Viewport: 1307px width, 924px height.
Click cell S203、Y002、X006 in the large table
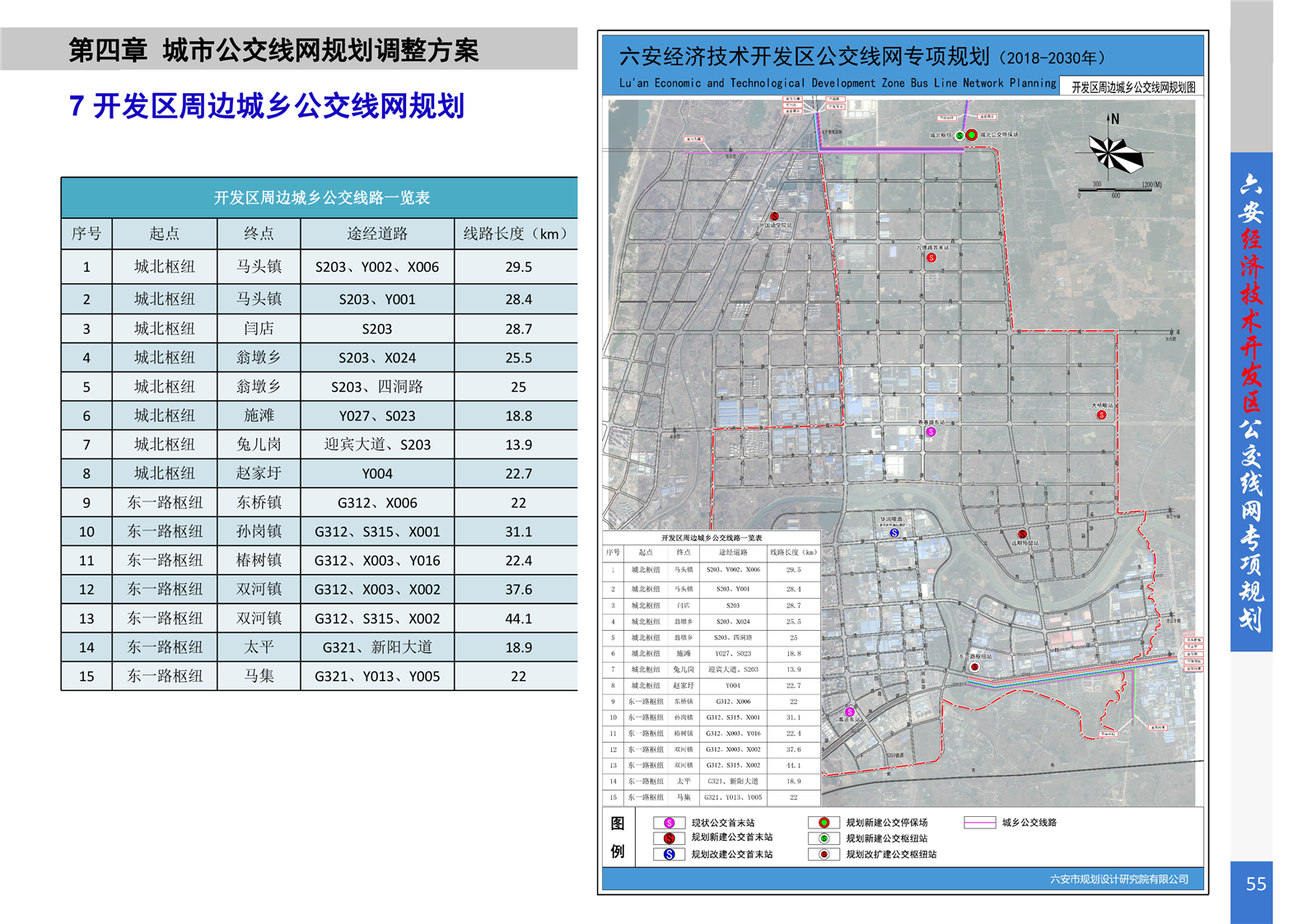pos(377,267)
